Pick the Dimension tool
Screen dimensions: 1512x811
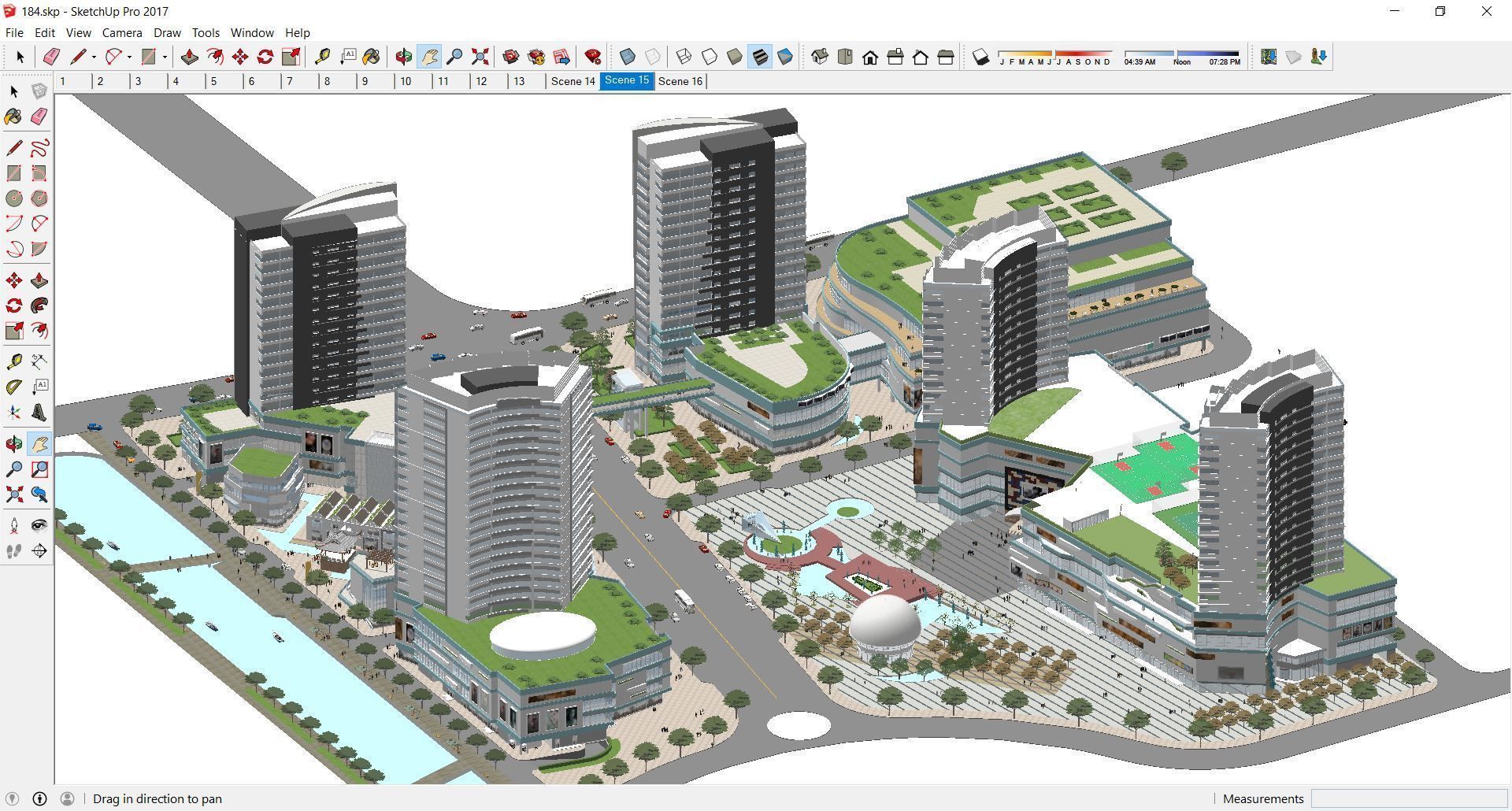[x=39, y=362]
